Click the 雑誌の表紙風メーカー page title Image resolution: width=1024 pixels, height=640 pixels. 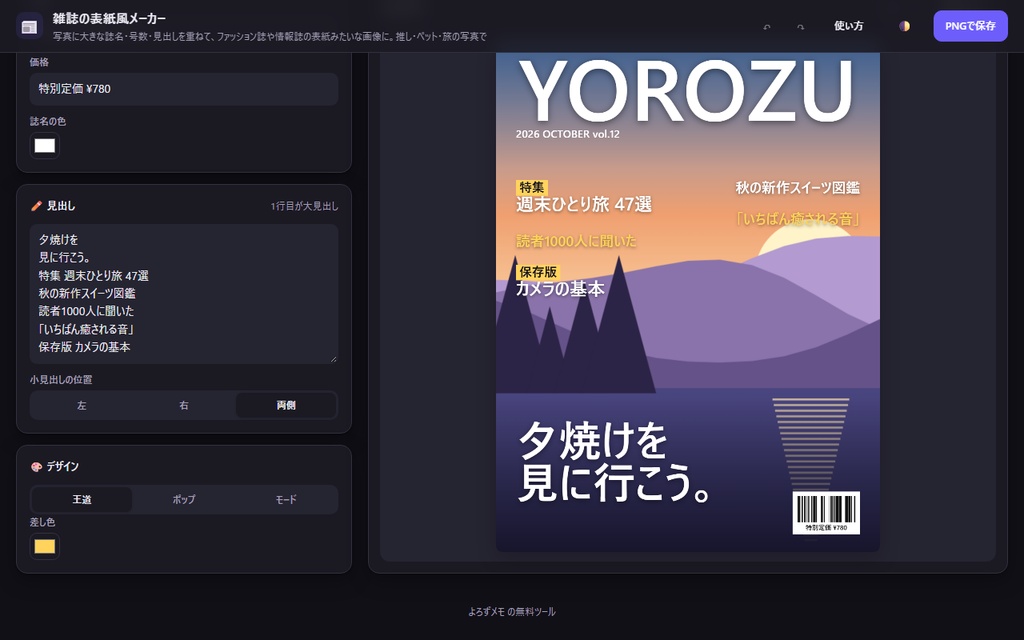click(x=109, y=18)
